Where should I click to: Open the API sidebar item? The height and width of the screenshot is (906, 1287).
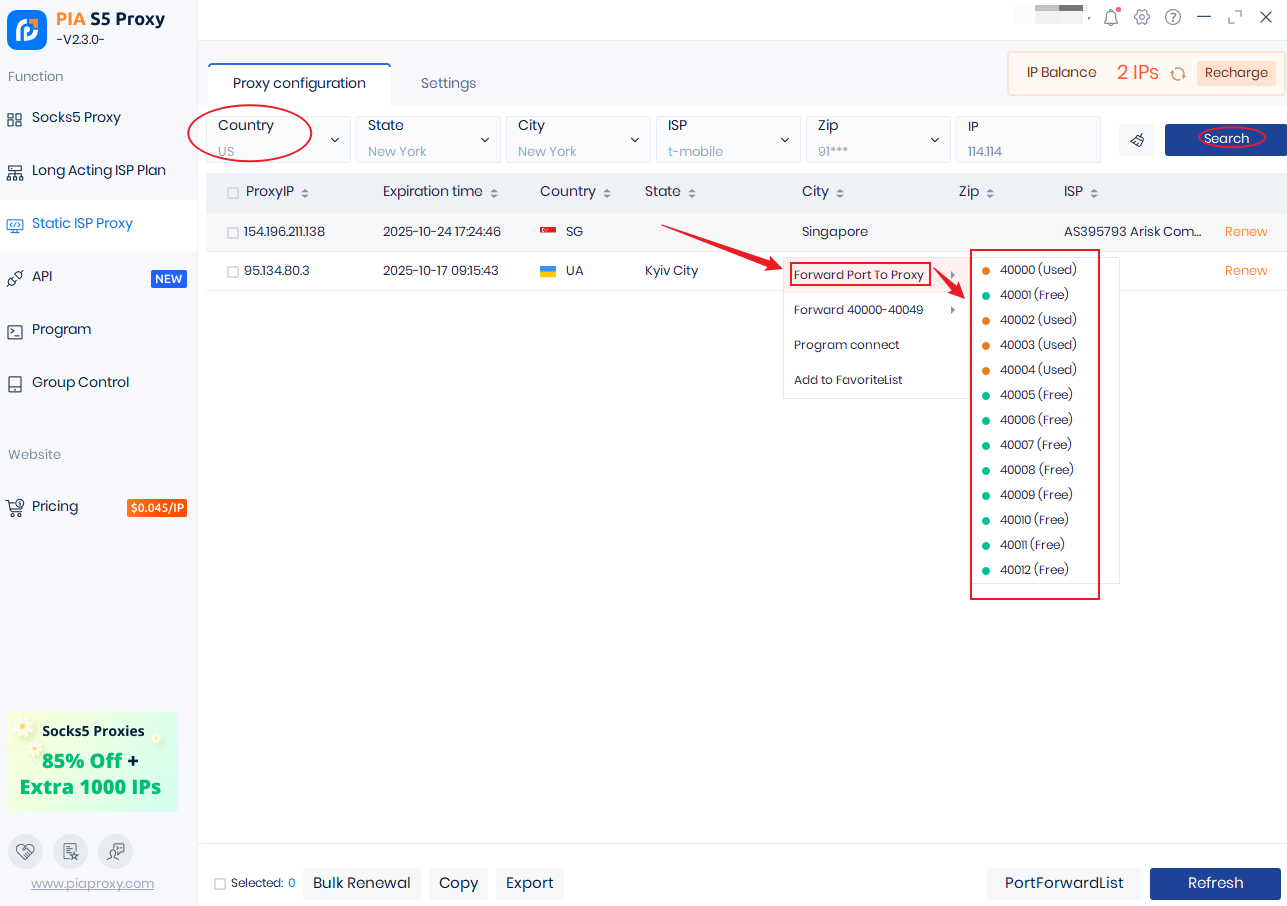[42, 277]
